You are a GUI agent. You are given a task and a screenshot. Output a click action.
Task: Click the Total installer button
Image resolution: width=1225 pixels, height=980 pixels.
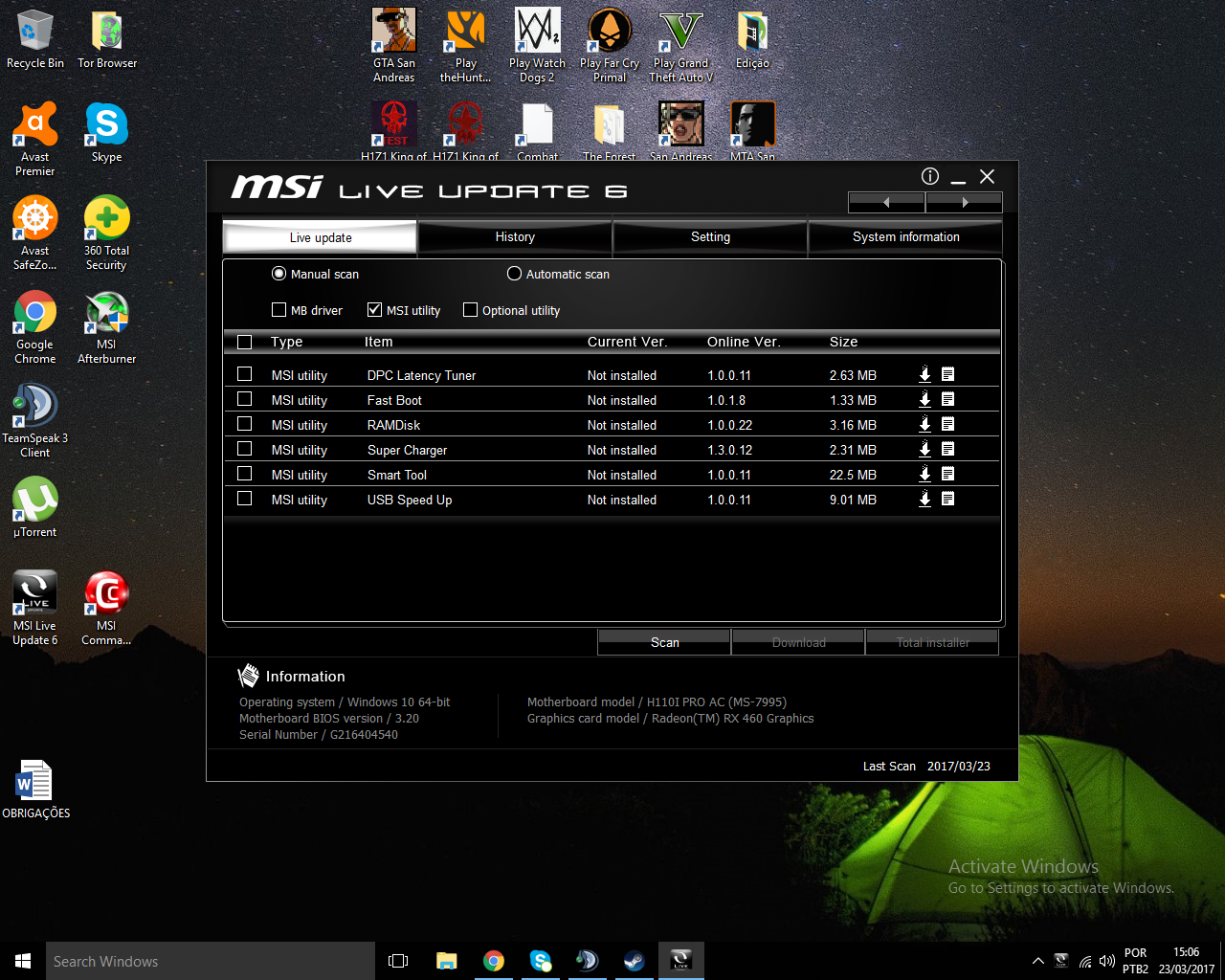[932, 642]
